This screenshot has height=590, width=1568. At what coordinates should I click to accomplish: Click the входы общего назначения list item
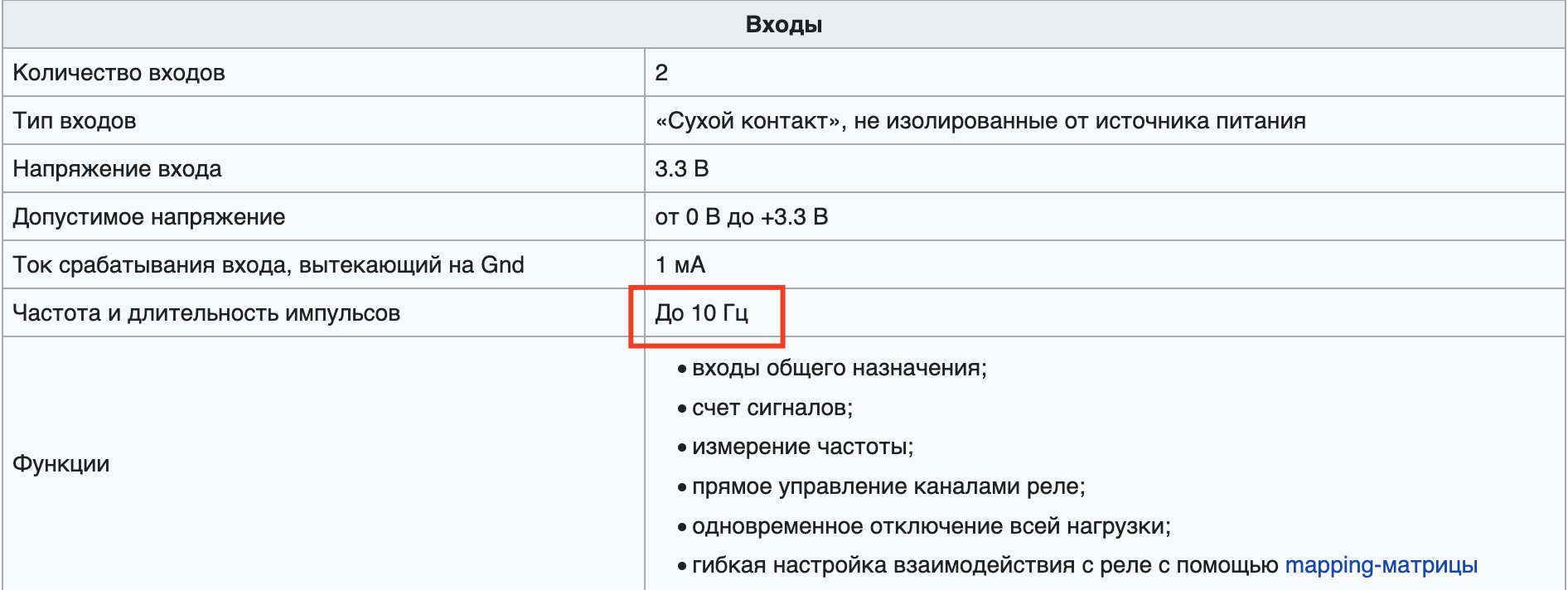[839, 368]
